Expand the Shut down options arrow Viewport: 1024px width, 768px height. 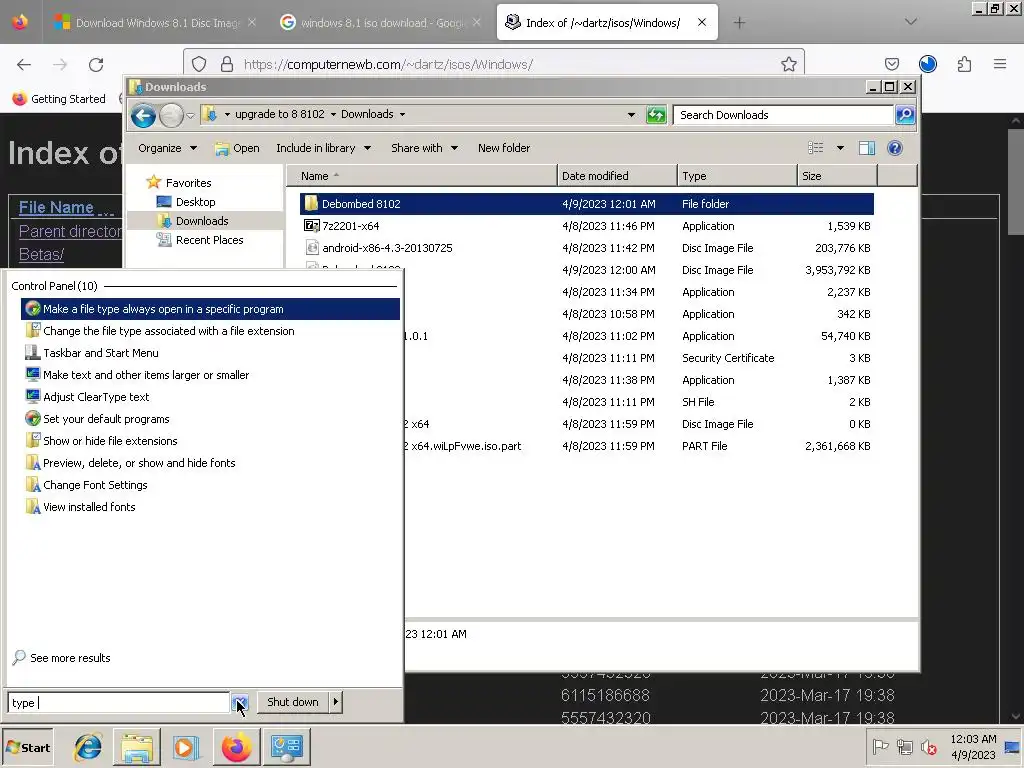click(x=336, y=702)
